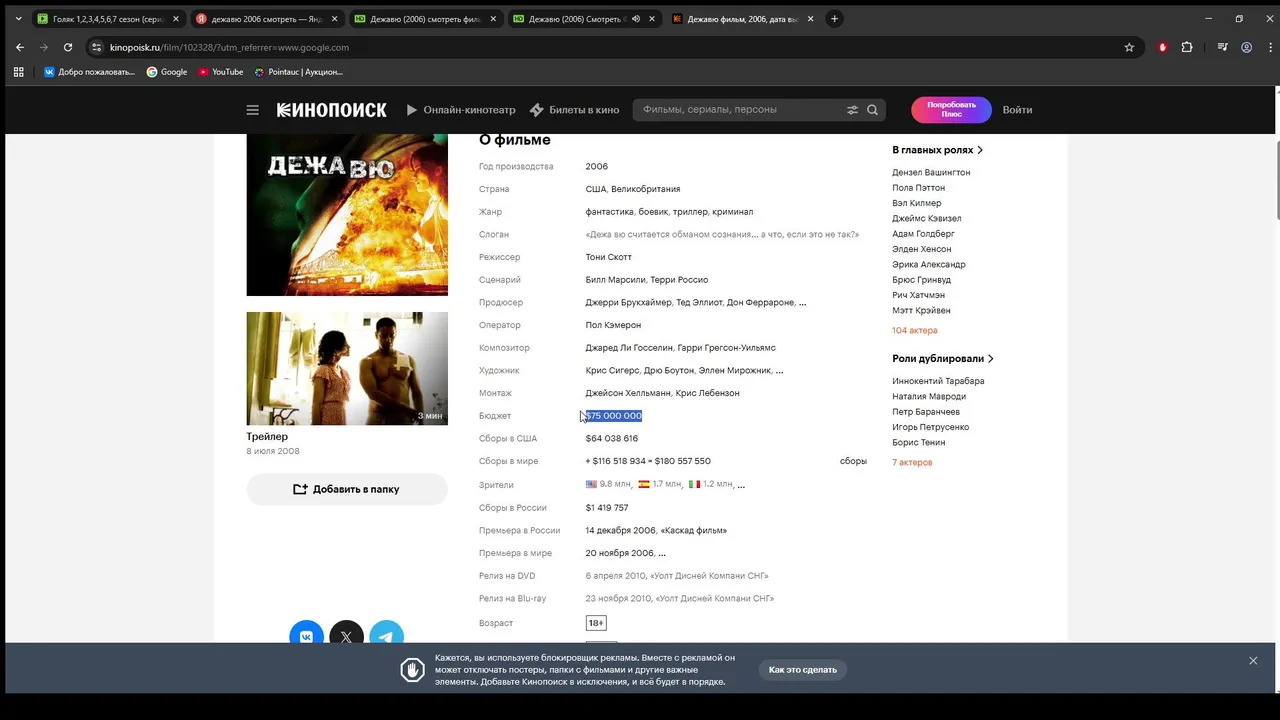
Task: Open year 2006 link
Action: pyautogui.click(x=596, y=167)
